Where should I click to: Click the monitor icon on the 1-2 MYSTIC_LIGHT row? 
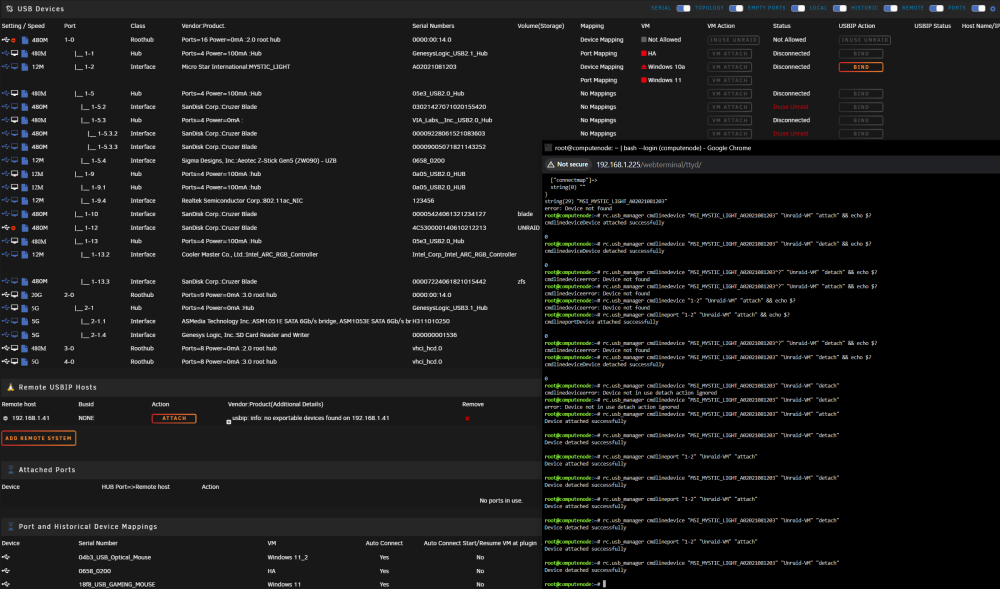pos(15,66)
